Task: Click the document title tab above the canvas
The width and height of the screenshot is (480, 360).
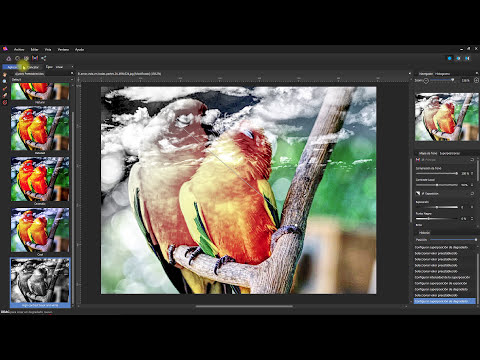Action: 119,74
